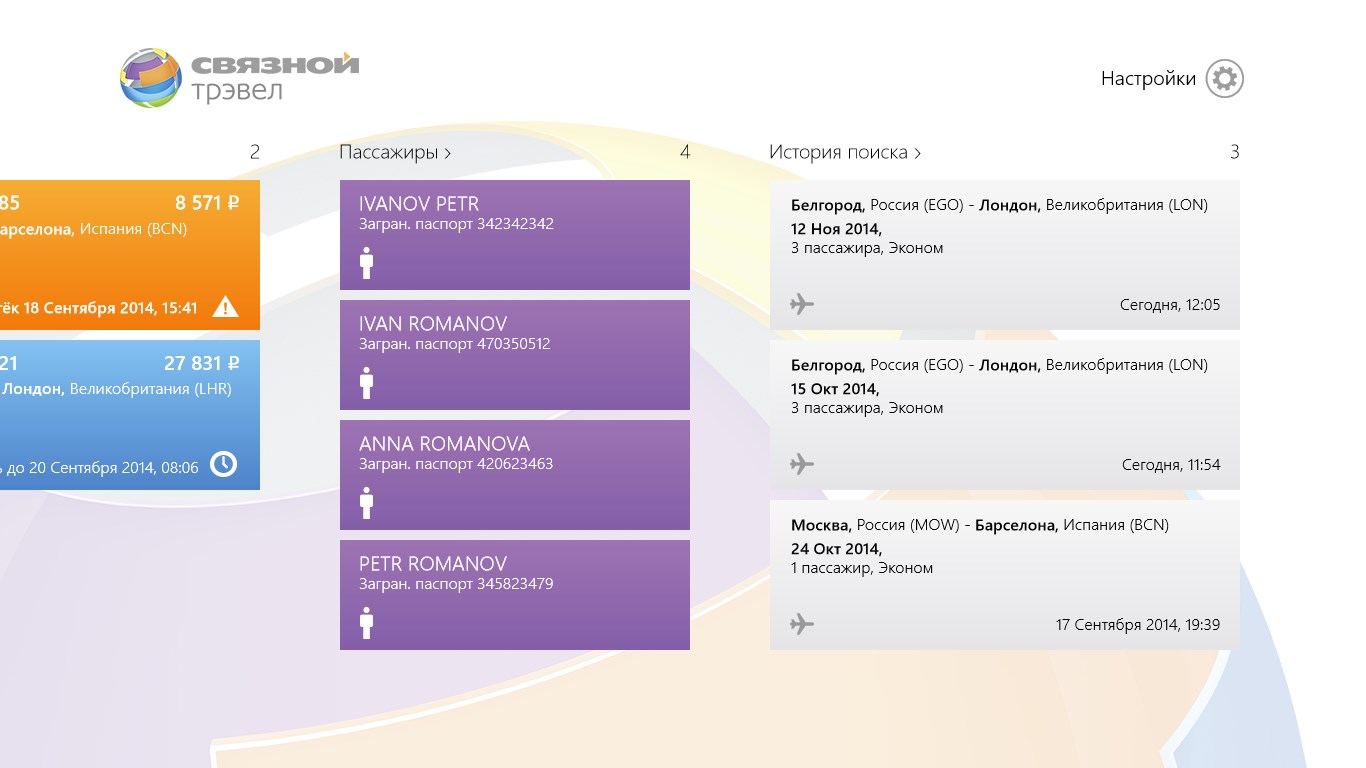The width and height of the screenshot is (1366, 768).
Task: Open the Белгород–Лондон route for 12 Ноя 2014
Action: point(999,205)
